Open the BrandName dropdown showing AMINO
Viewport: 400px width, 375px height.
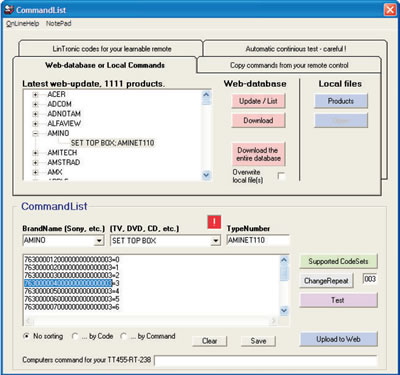point(99,240)
